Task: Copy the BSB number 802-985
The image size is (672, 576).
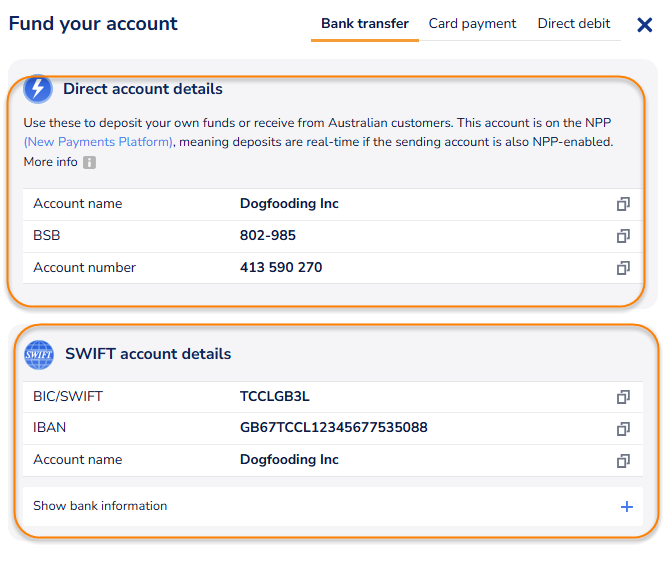Action: pos(623,236)
